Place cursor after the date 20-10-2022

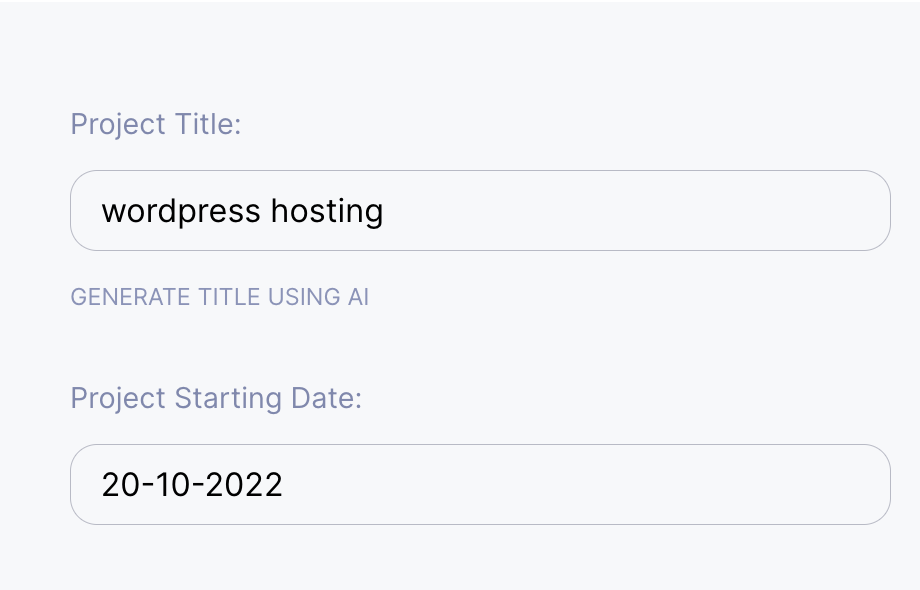click(285, 485)
